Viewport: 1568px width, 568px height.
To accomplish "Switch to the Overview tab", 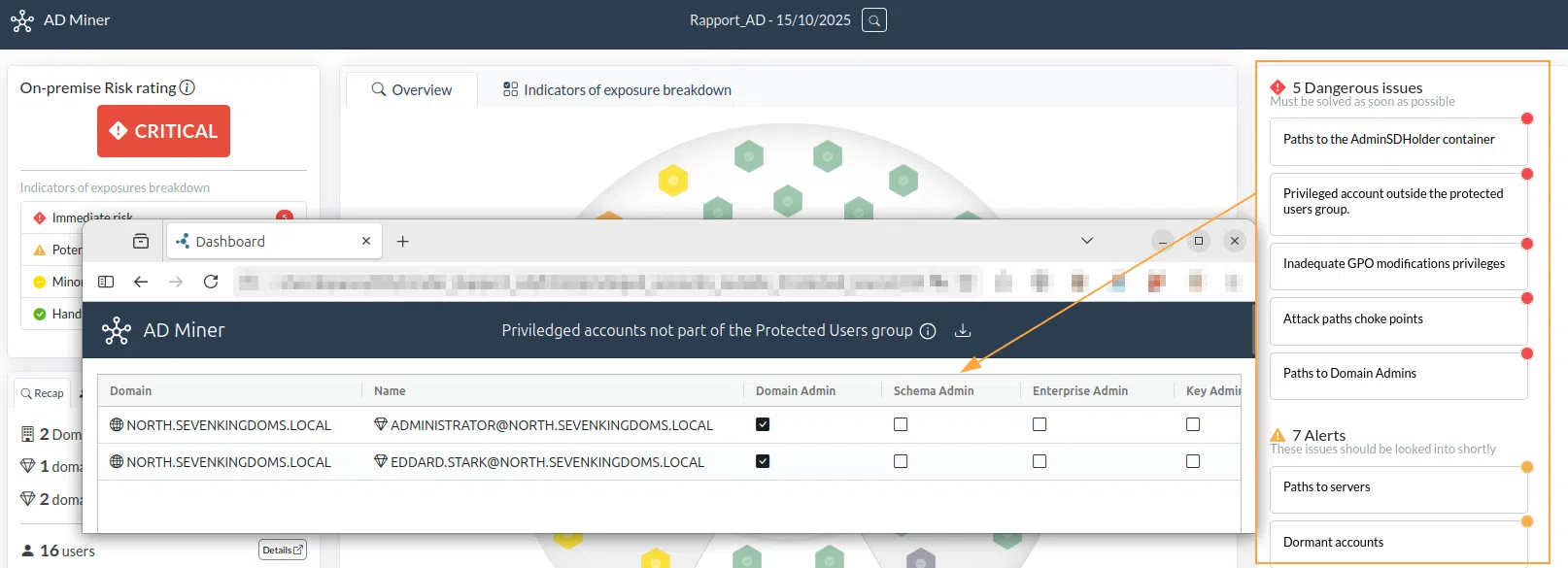I will [x=412, y=89].
